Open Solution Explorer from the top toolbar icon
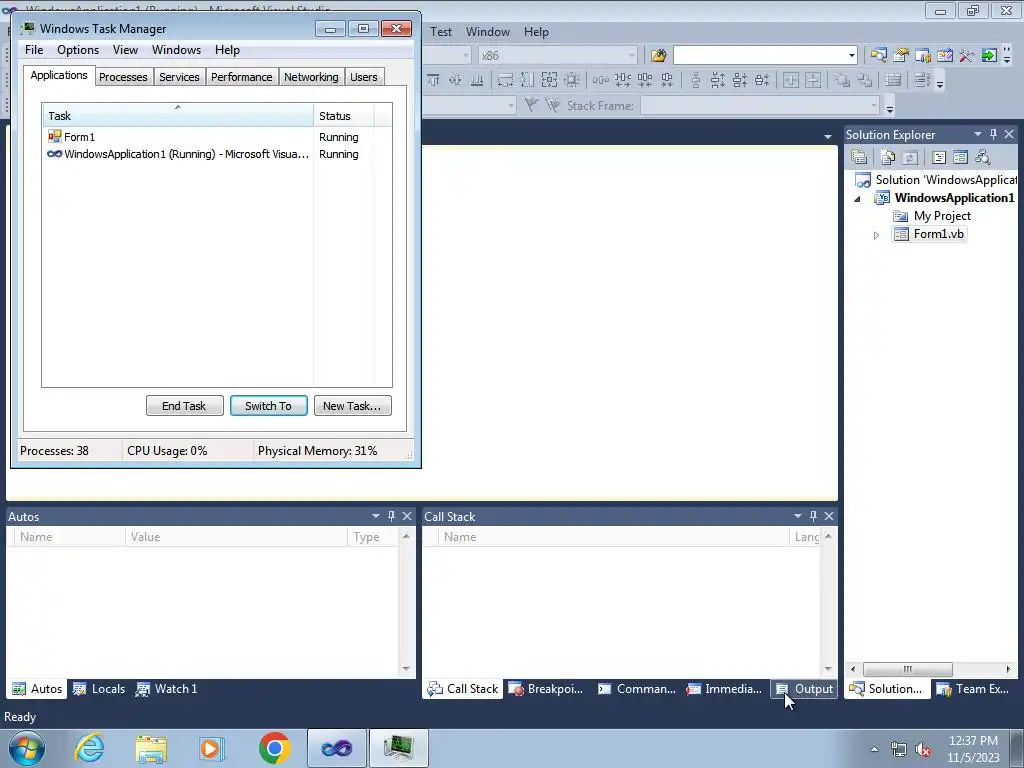This screenshot has height=768, width=1024. tap(878, 56)
